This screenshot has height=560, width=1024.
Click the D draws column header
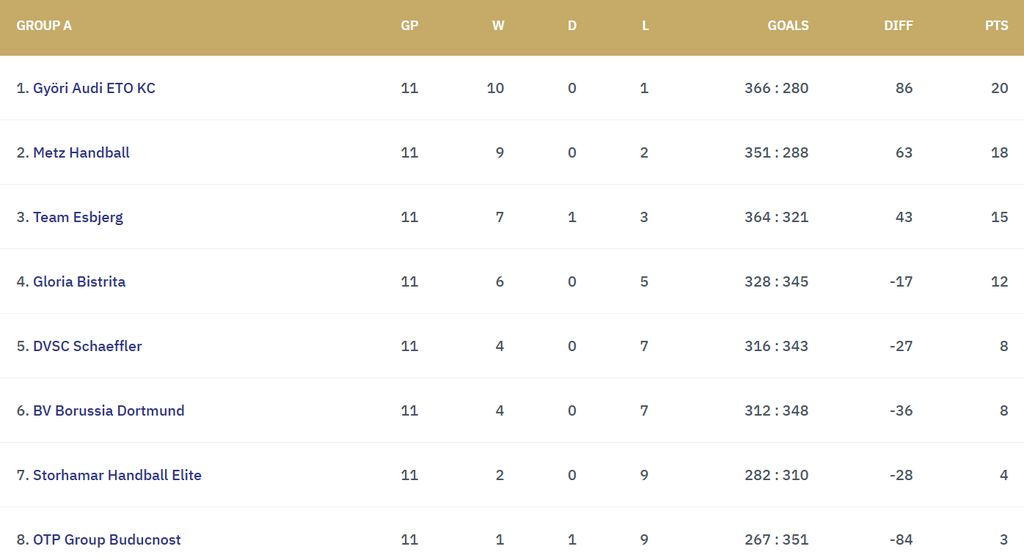tap(572, 26)
